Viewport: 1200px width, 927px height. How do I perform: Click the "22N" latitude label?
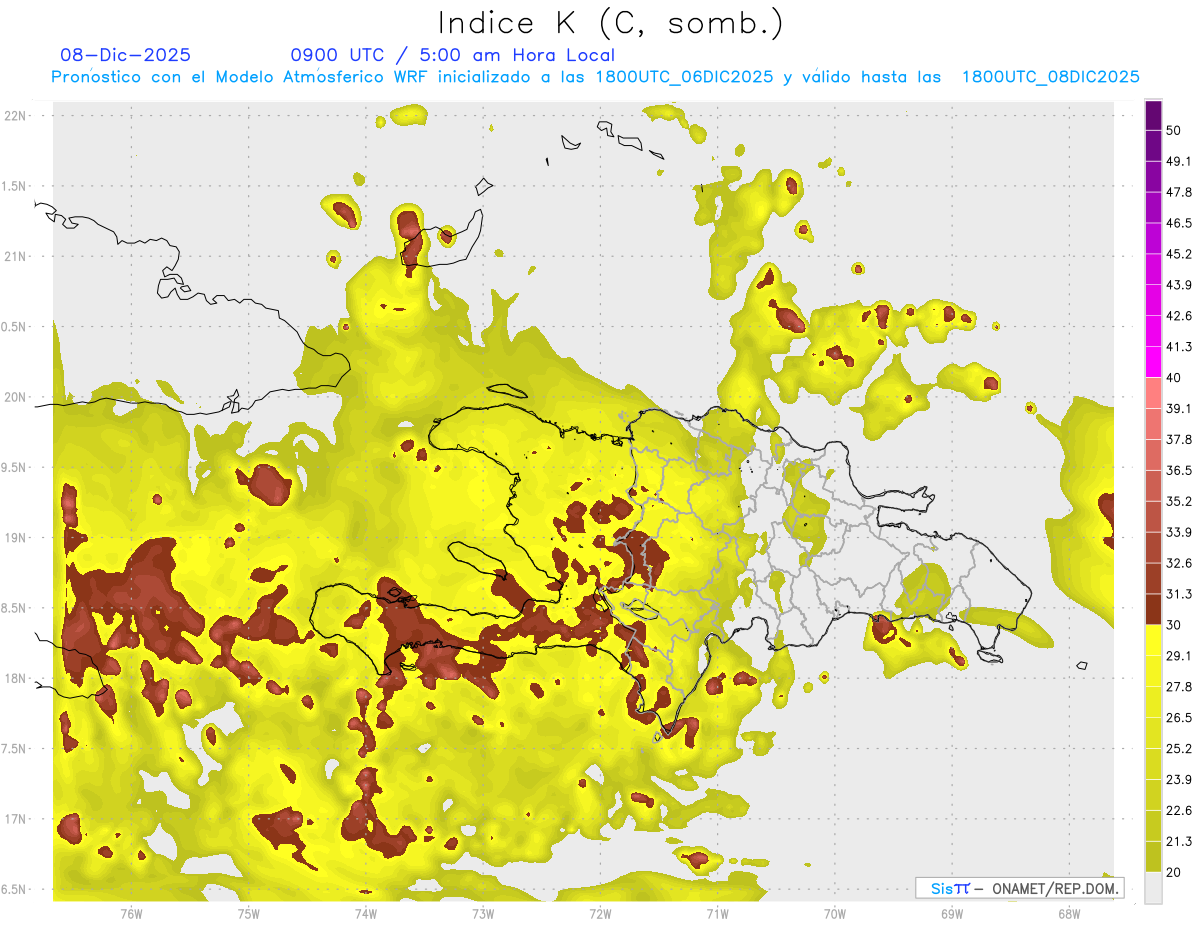point(17,115)
